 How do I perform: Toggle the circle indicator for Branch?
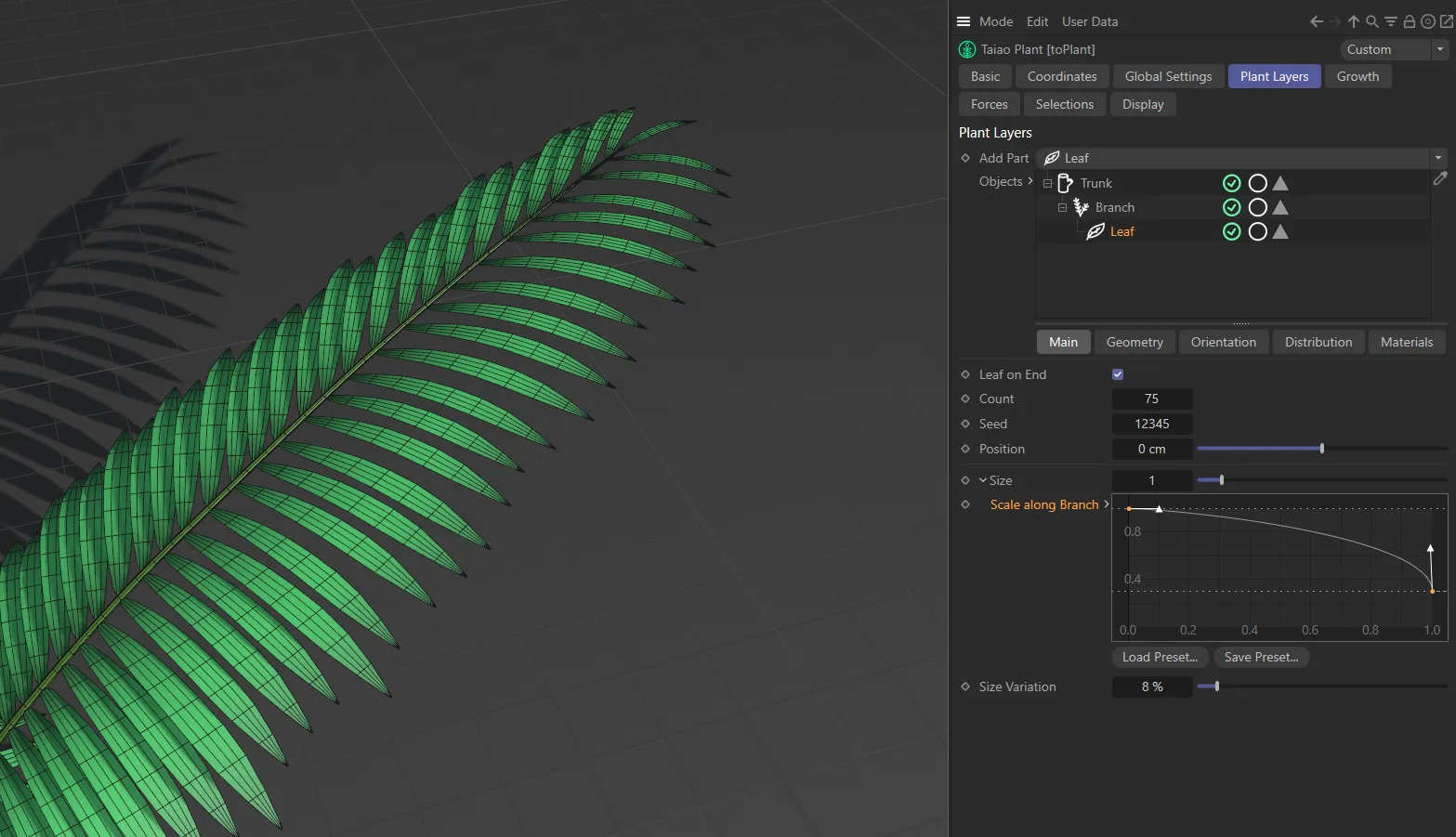point(1257,207)
